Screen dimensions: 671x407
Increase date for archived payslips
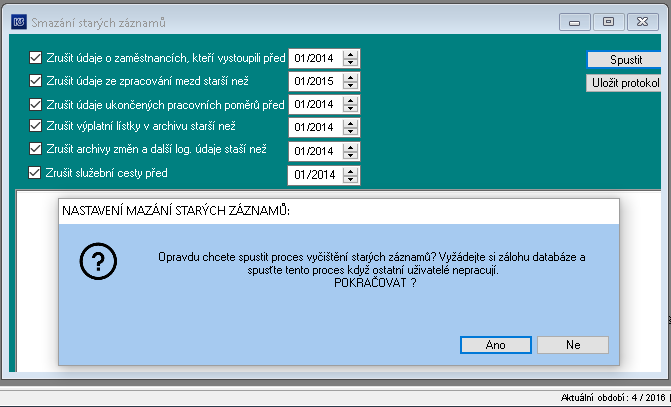[x=350, y=124]
